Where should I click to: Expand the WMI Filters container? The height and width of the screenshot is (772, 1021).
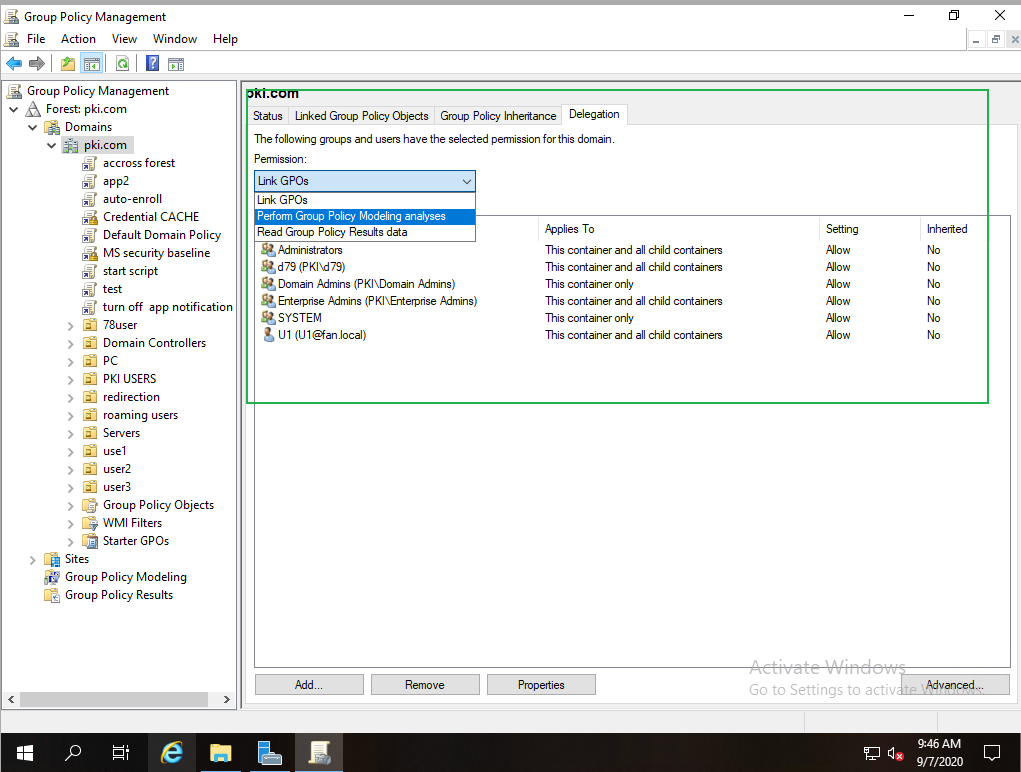(70, 523)
